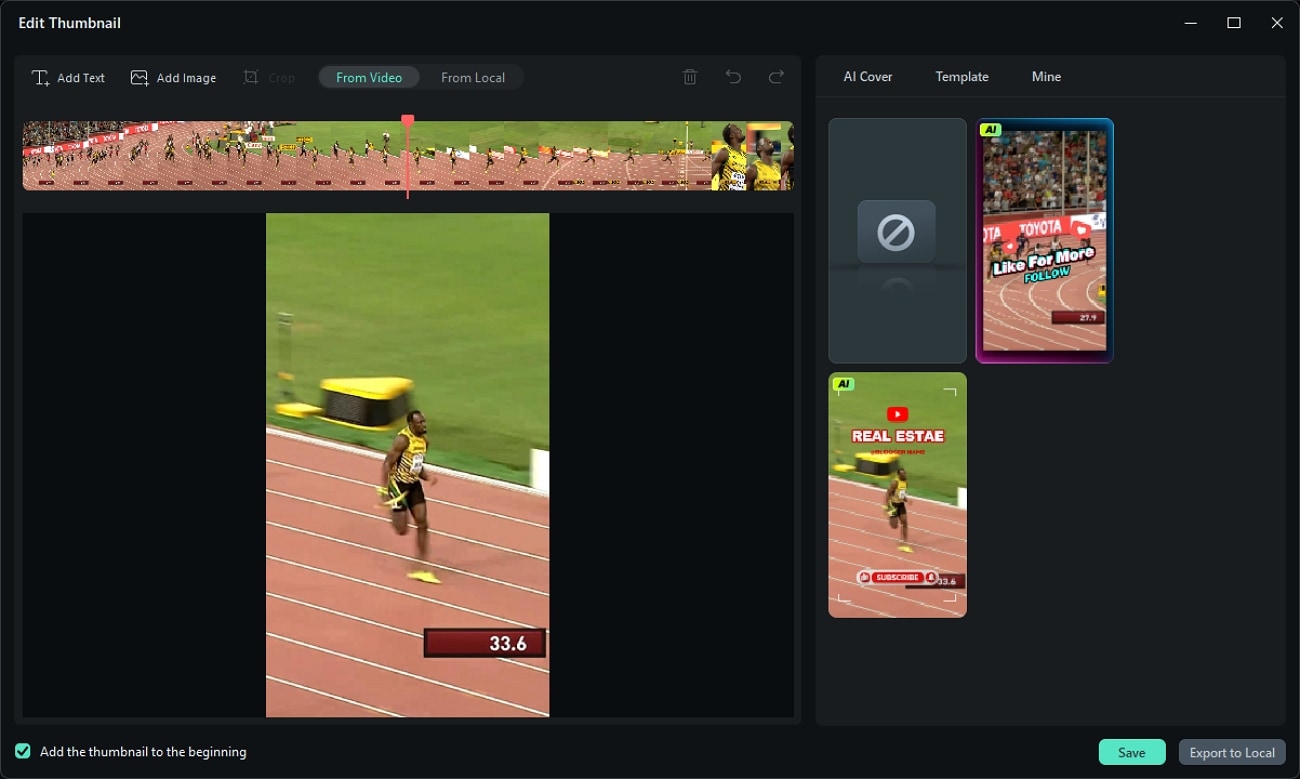Image resolution: width=1300 pixels, height=779 pixels.
Task: Delete selected element with trash icon
Action: (690, 77)
